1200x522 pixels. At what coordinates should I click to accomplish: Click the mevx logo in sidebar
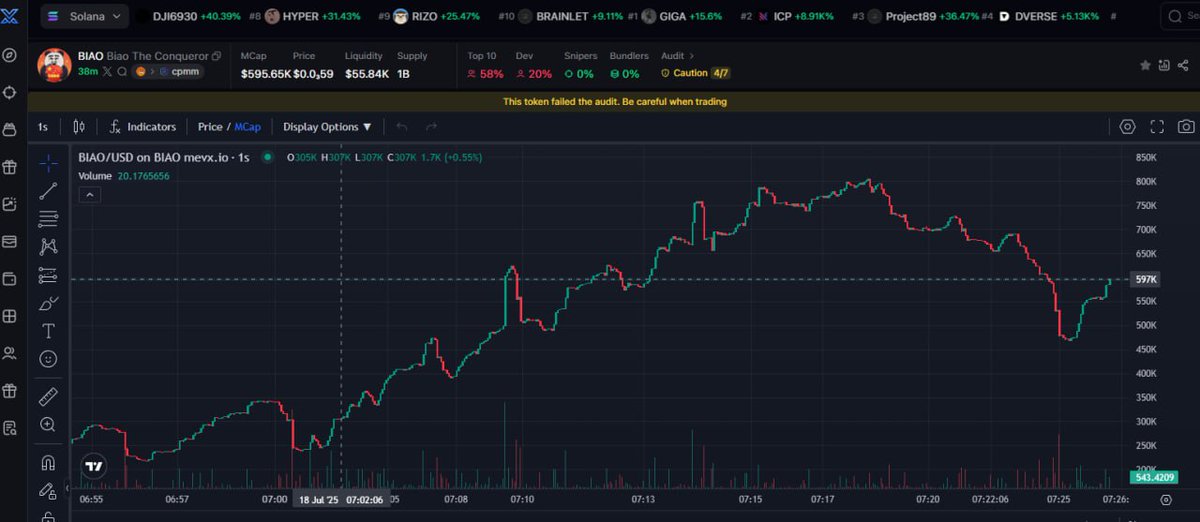[10, 17]
